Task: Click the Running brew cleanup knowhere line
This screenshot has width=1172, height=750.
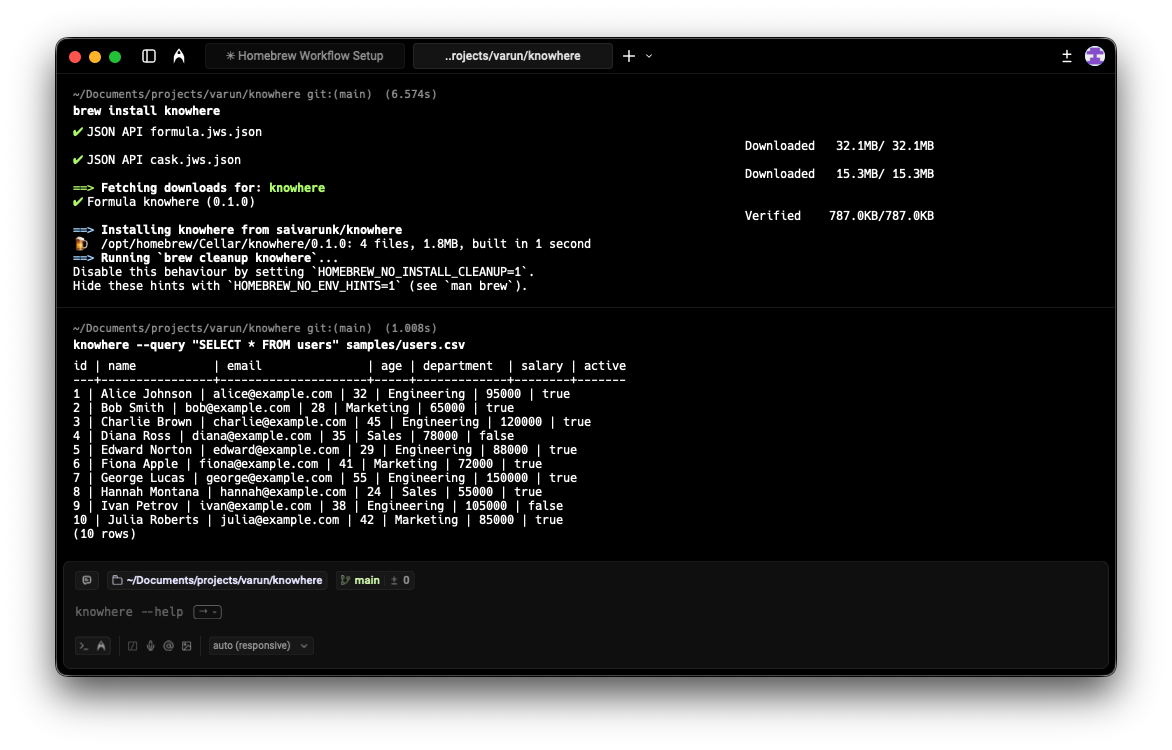Action: (206, 258)
